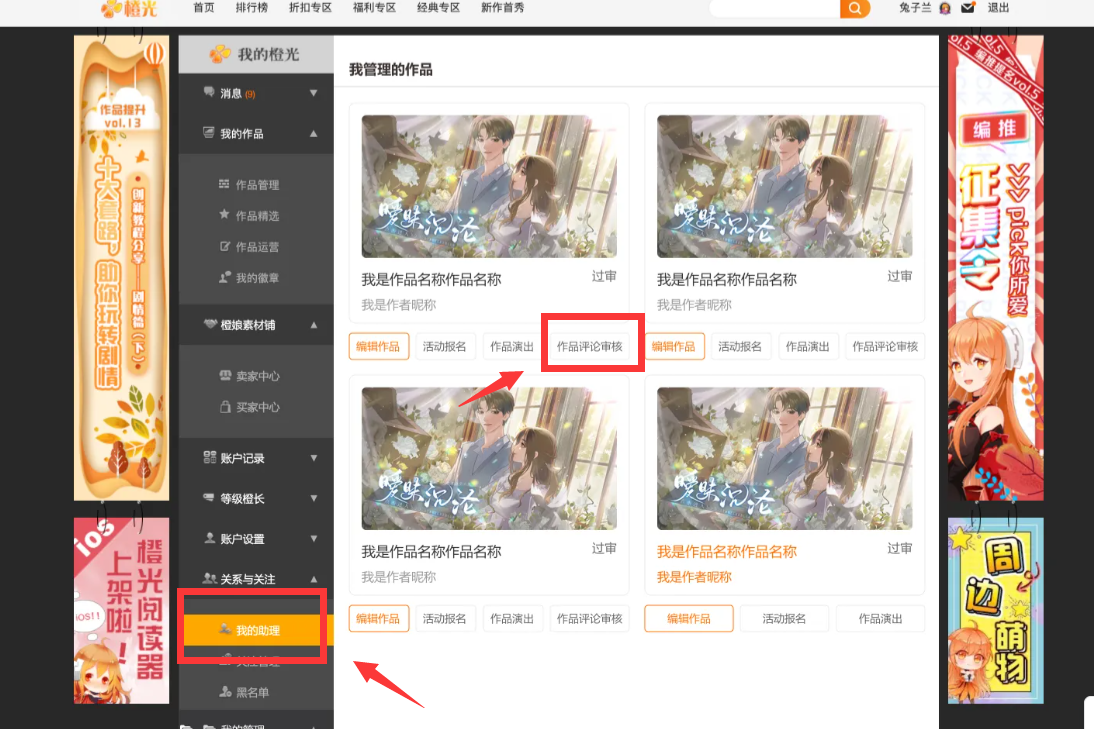
Task: Click the flower icon beside 我的橙光
Action: (x=220, y=54)
